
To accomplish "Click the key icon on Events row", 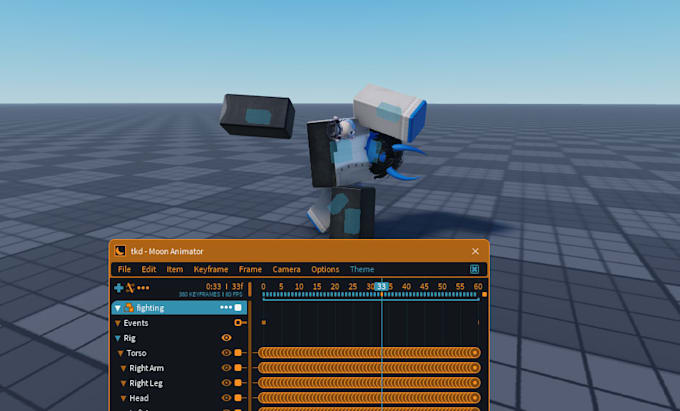I will pos(240,323).
